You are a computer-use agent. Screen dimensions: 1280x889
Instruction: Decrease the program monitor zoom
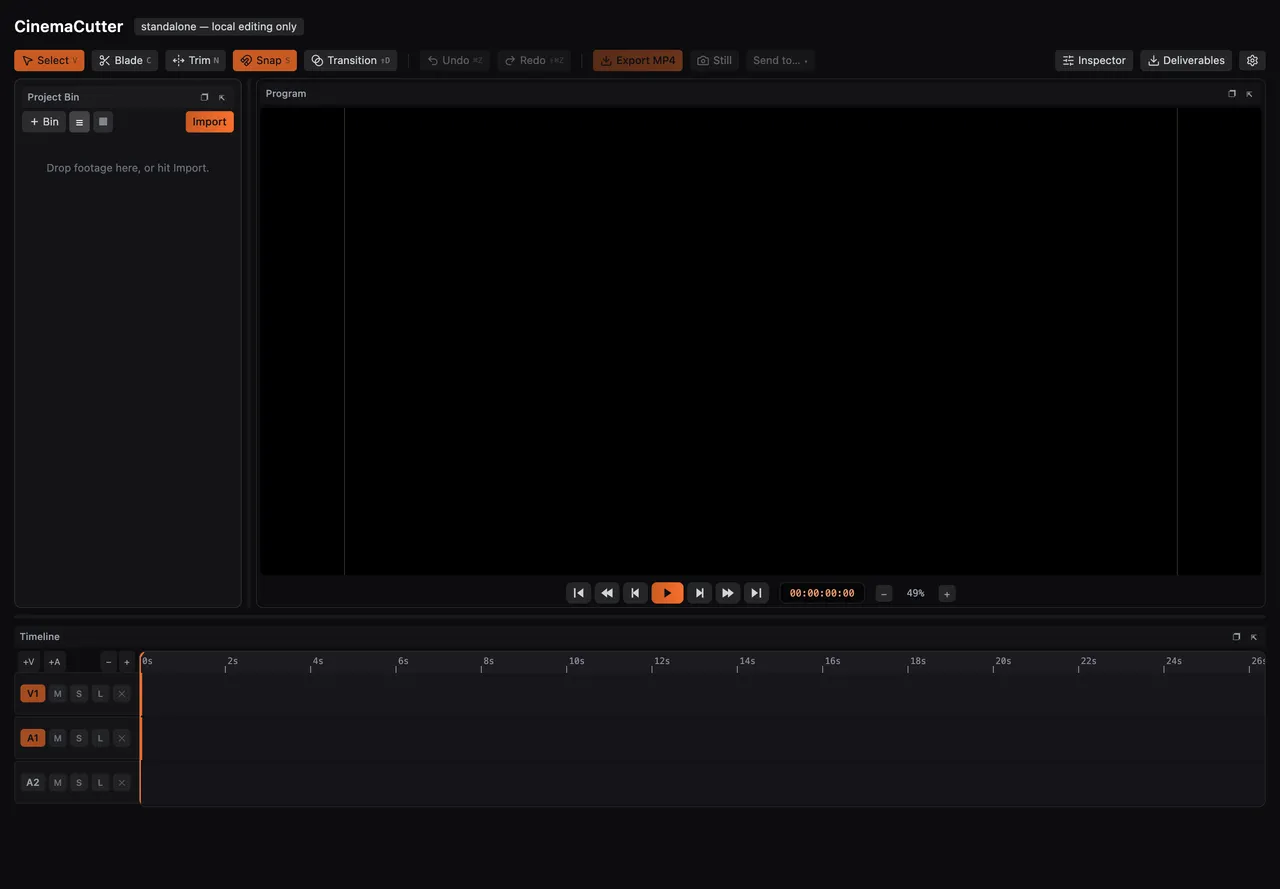pyautogui.click(x=884, y=594)
